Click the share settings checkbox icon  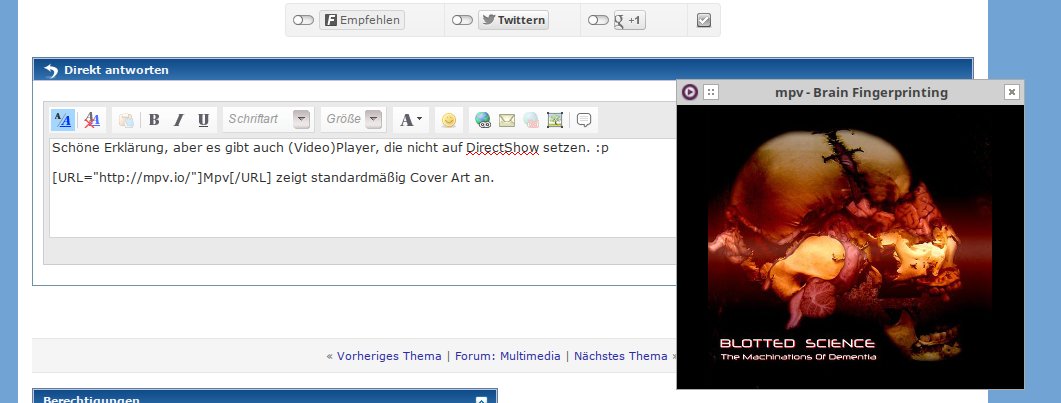(704, 20)
